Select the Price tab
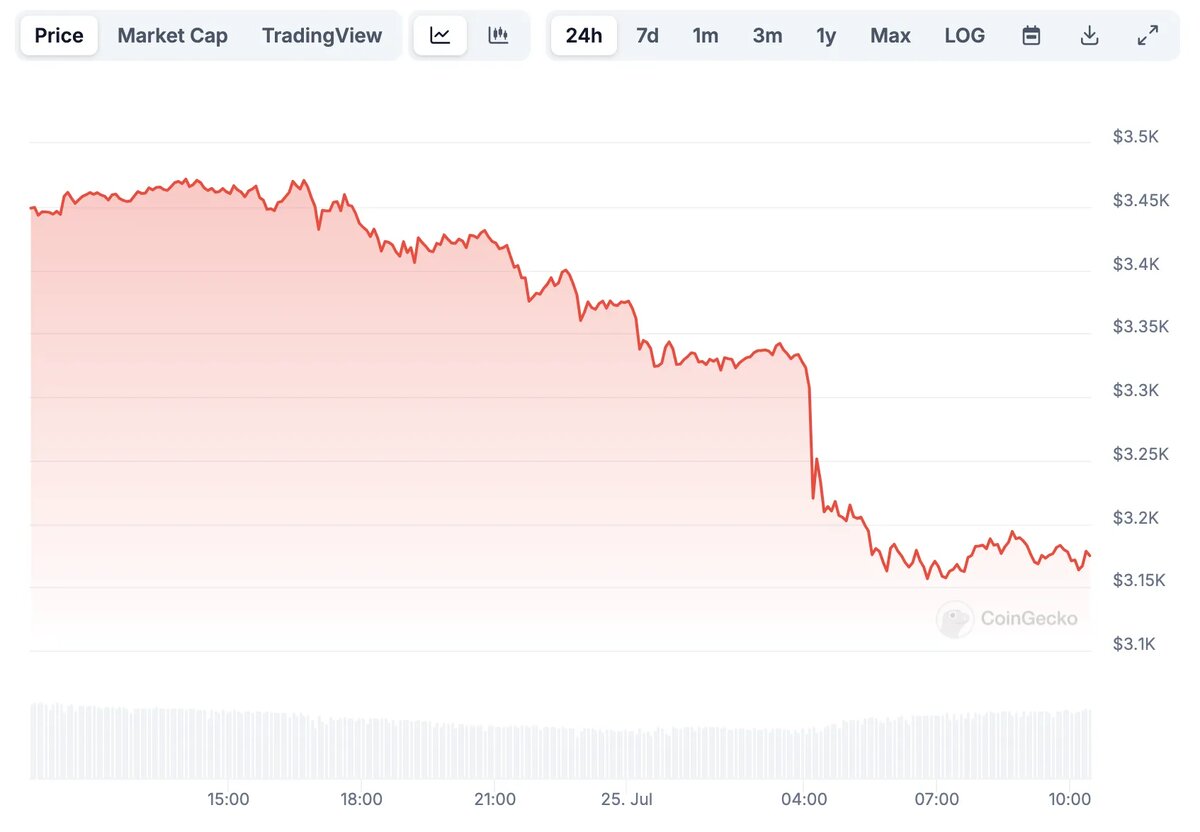This screenshot has width=1200, height=832. point(58,35)
